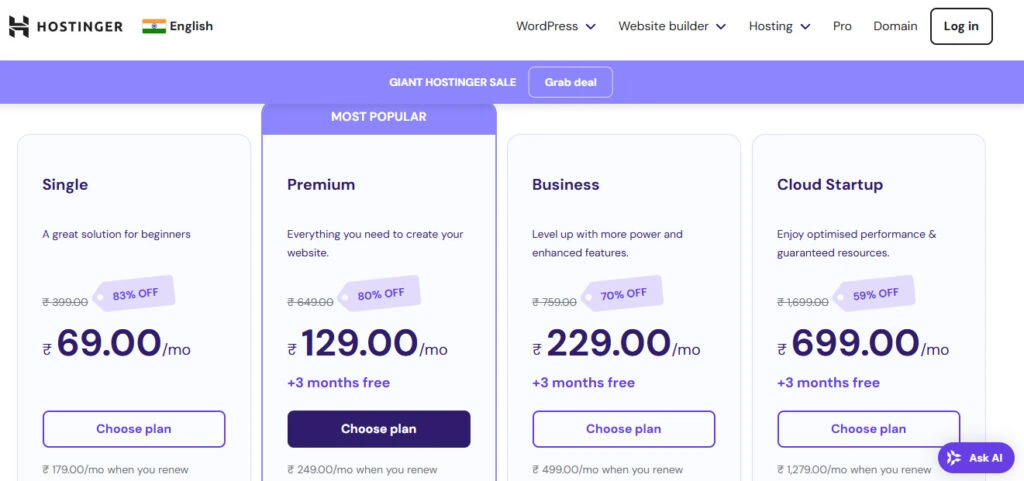The image size is (1024, 481).
Task: Click the GIANT HOSTINGER SALE text
Action: coord(453,82)
